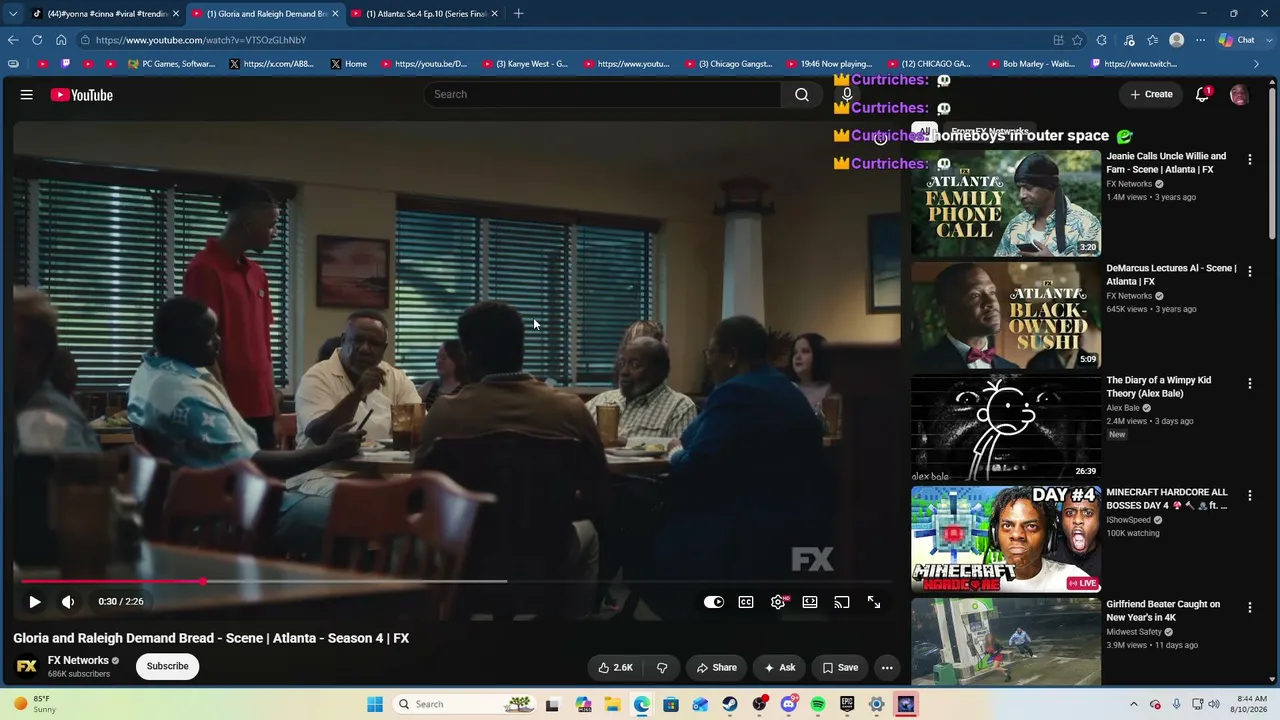Image resolution: width=1280 pixels, height=720 pixels.
Task: Go to the YouTube home logo
Action: point(82,95)
